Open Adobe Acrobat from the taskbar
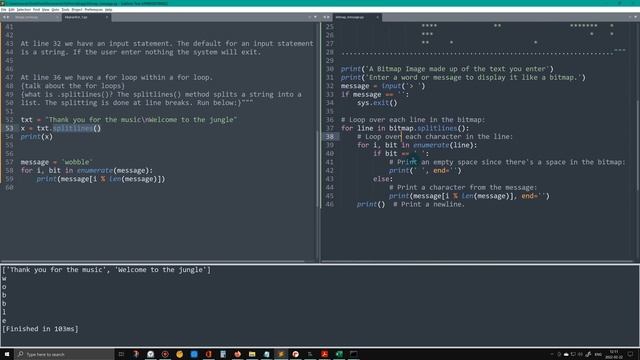Image resolution: width=640 pixels, height=360 pixels. (x=324, y=354)
